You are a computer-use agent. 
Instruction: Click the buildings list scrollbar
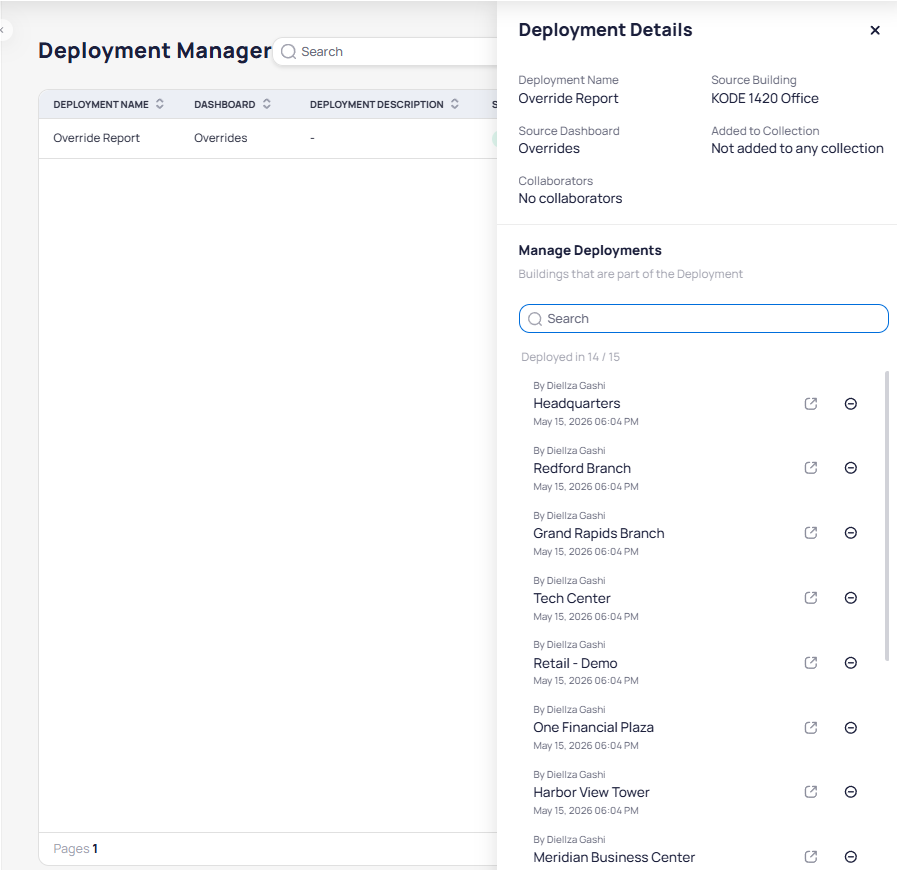pos(887,515)
